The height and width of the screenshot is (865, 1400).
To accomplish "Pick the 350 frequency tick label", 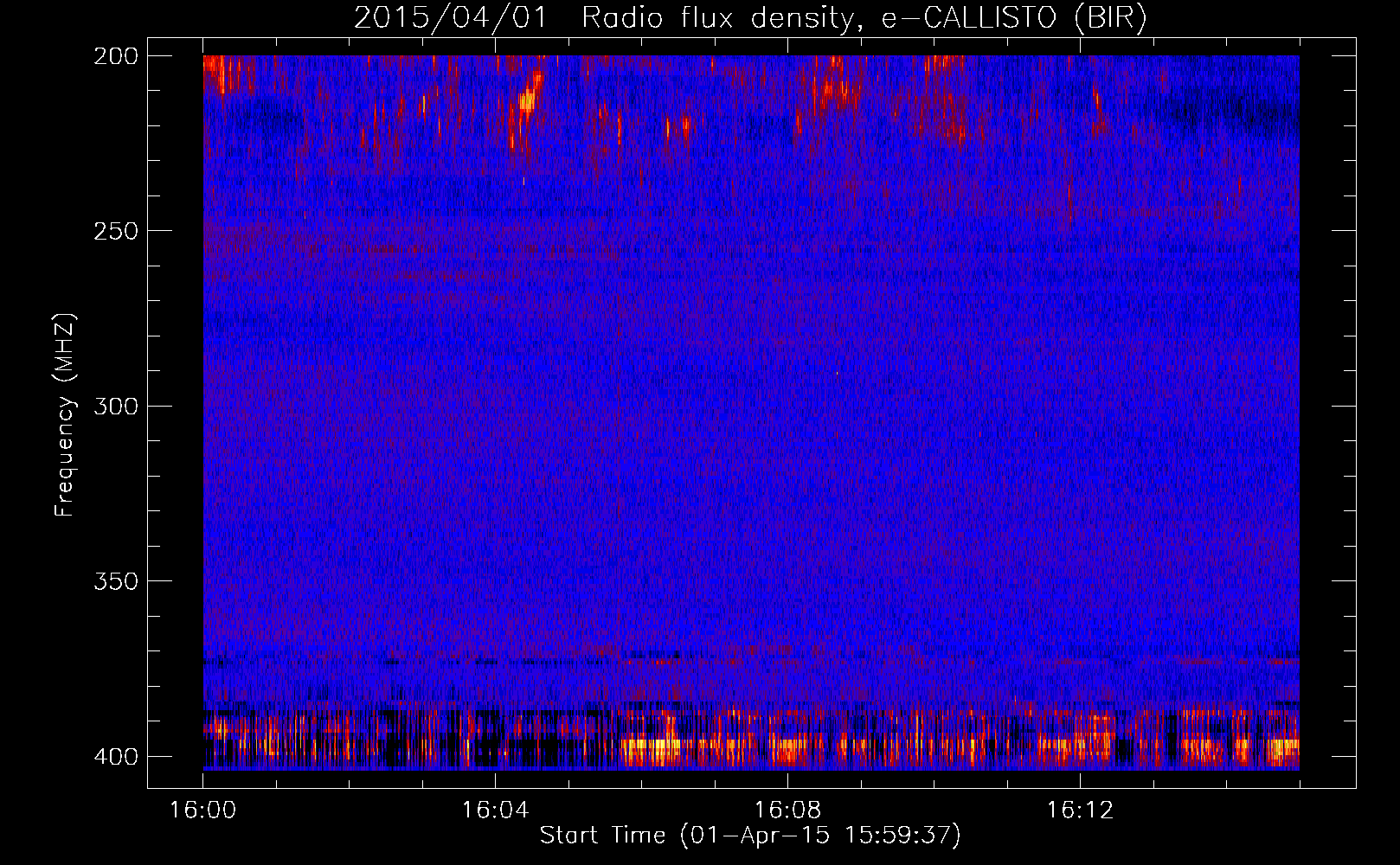I will click(116, 581).
